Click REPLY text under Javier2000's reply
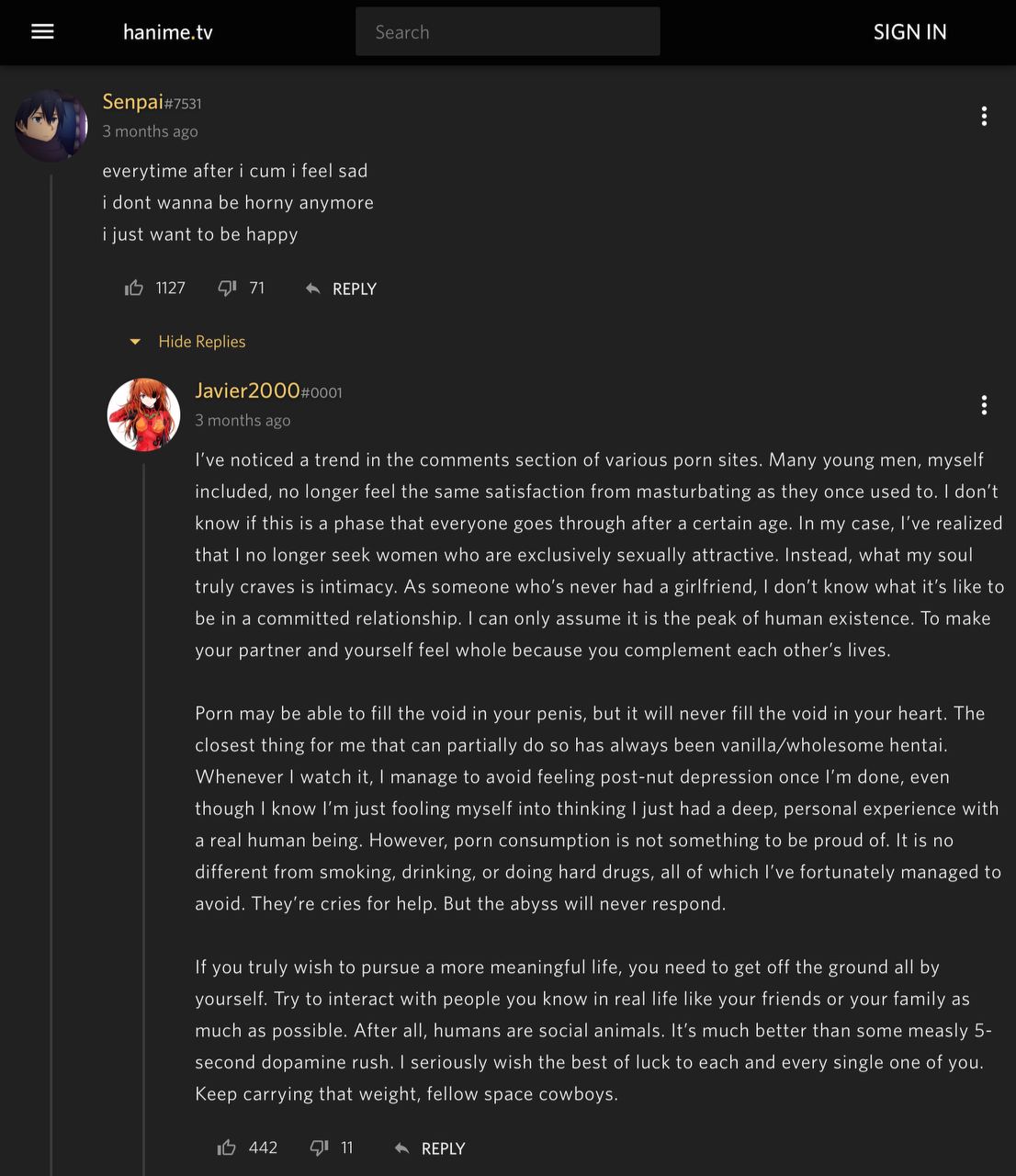Screen dimensions: 1016x1176 point(444,1148)
